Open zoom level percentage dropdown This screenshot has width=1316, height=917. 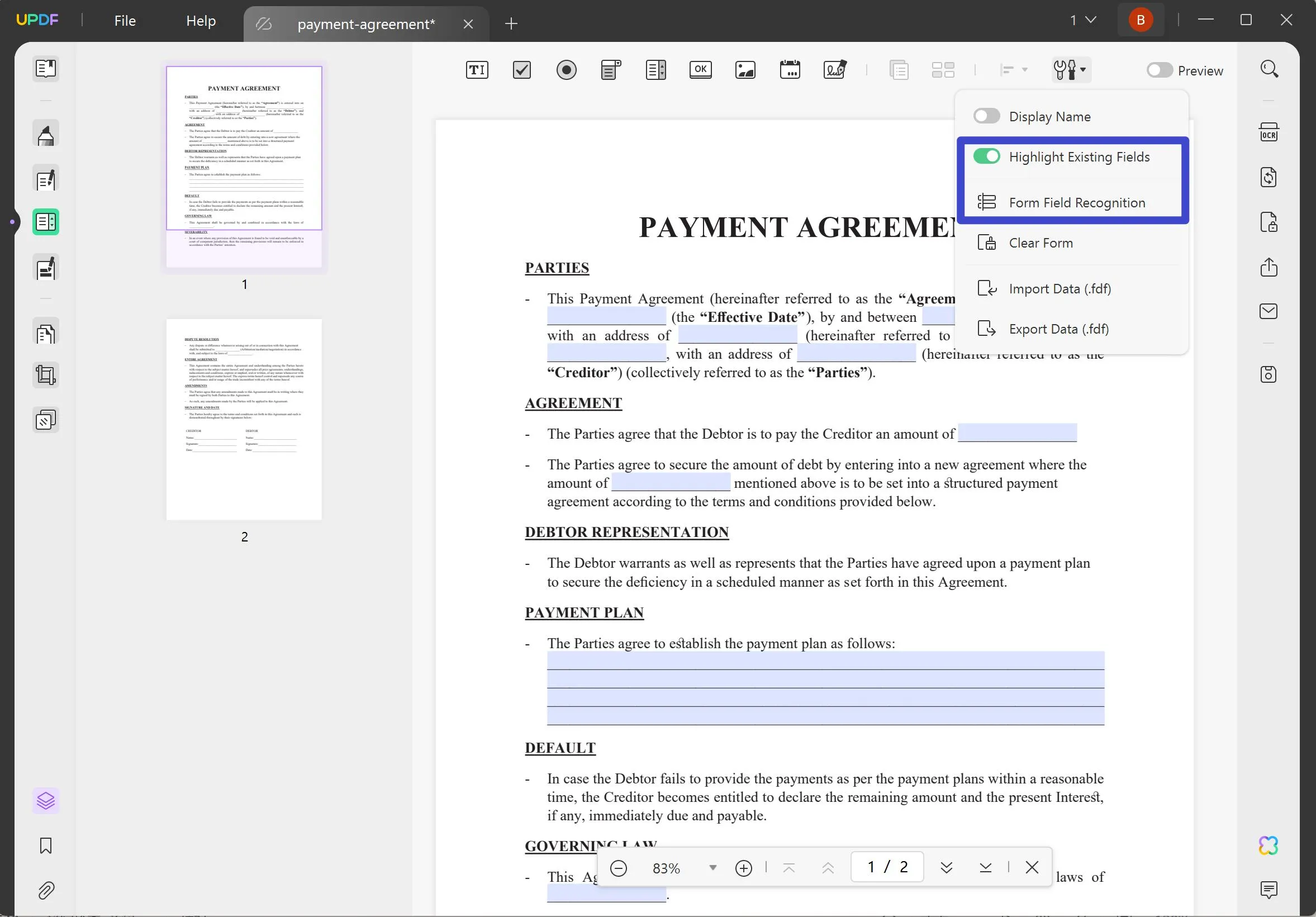coord(713,868)
